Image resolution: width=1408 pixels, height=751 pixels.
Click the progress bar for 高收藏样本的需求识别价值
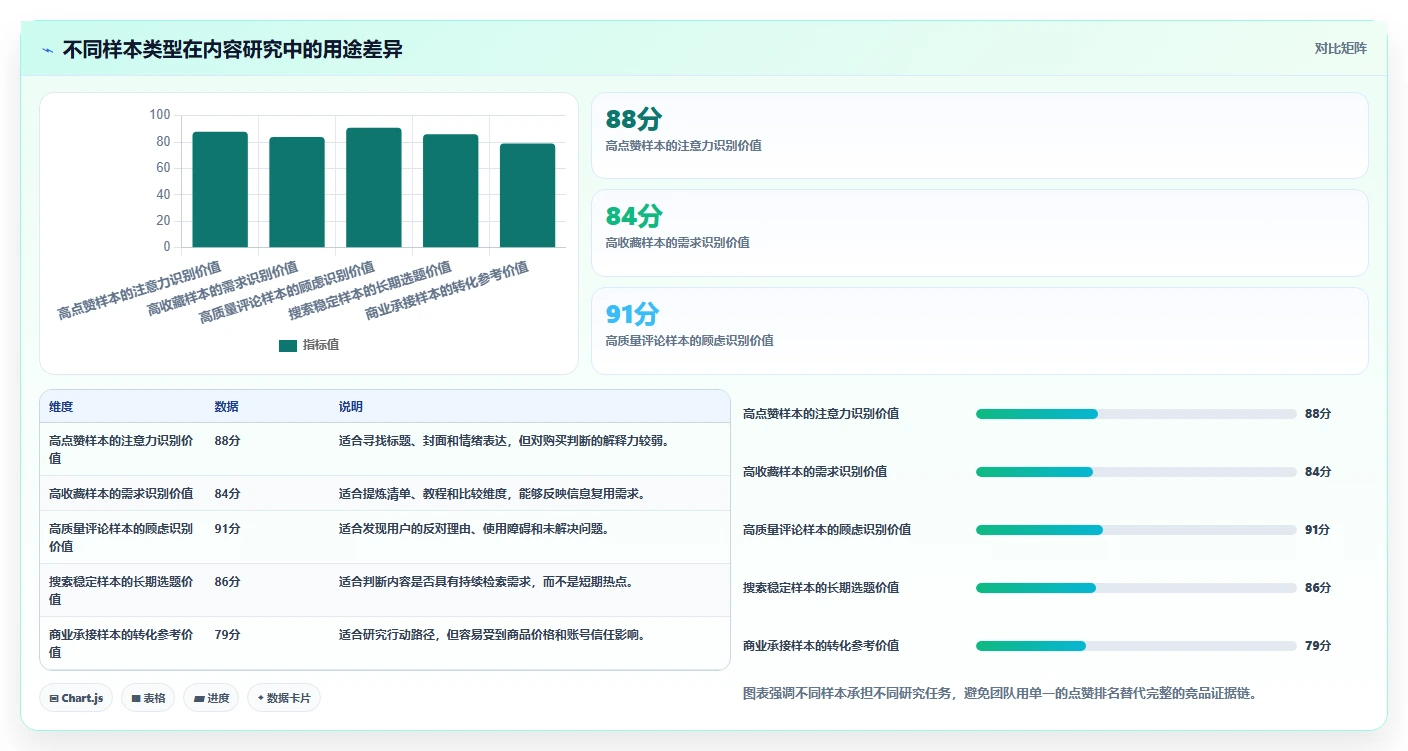point(1136,472)
